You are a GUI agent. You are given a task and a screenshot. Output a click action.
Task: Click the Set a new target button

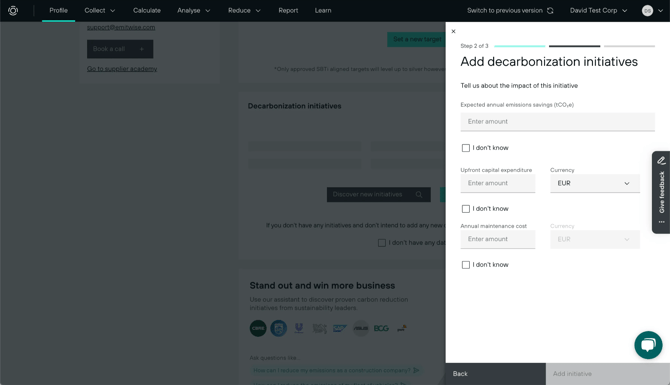[x=417, y=39]
